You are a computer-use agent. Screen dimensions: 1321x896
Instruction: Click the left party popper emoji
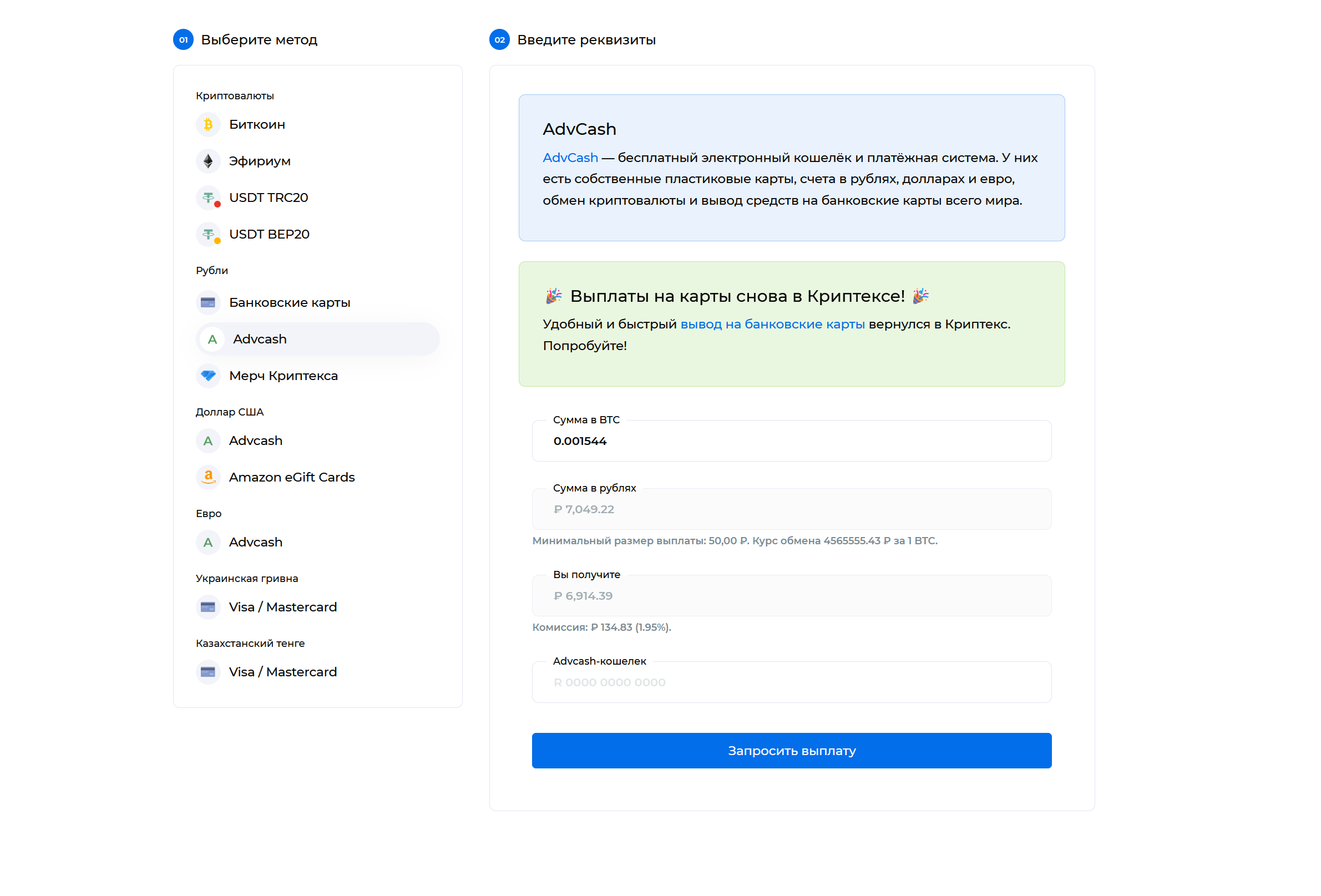pyautogui.click(x=554, y=296)
